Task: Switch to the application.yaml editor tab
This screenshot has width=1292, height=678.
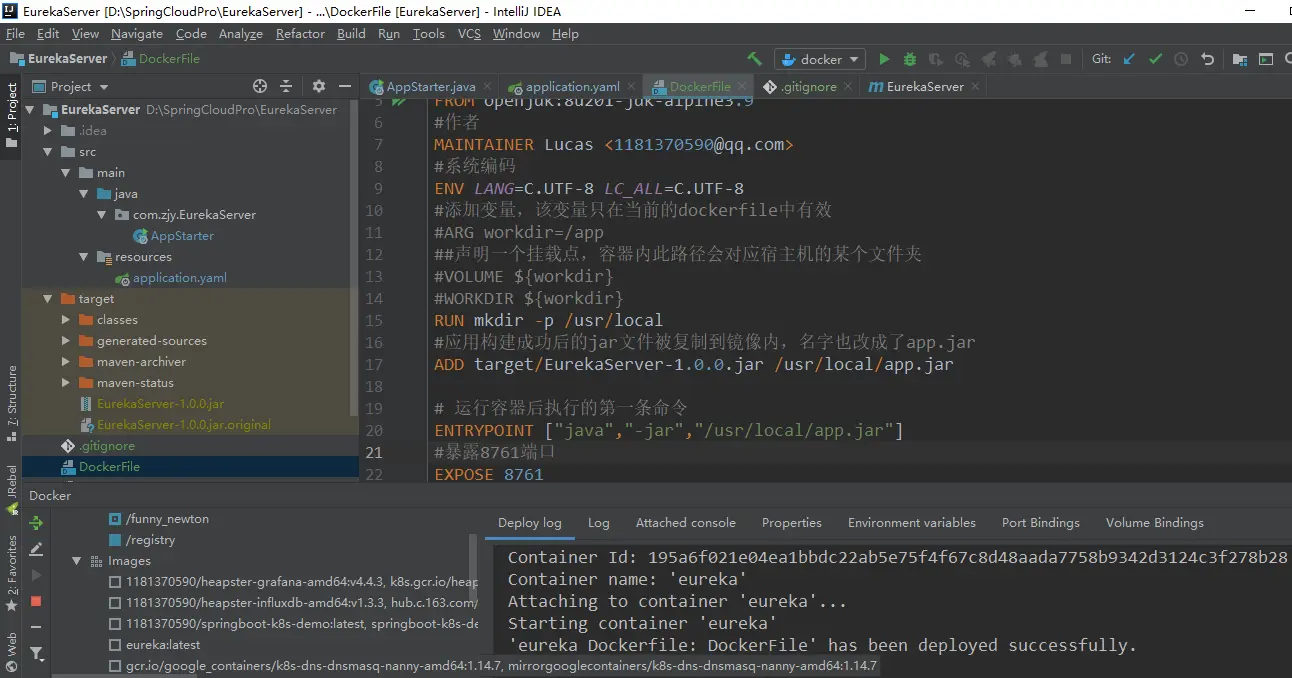Action: pos(571,87)
